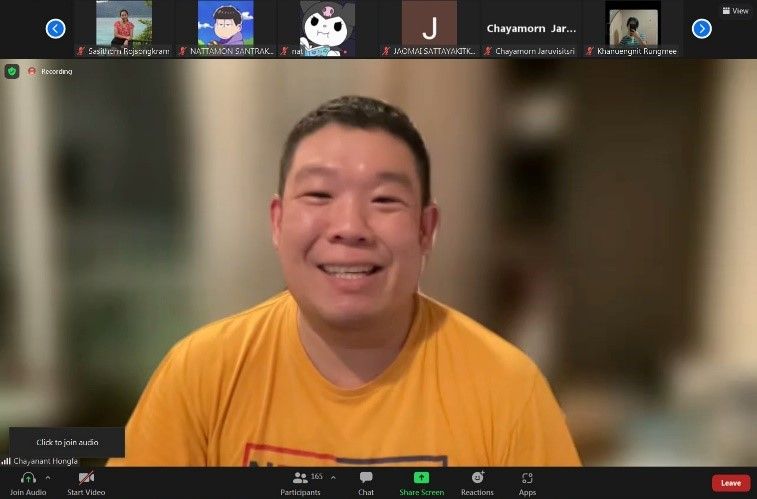Click the "Click to join audio" tooltip
This screenshot has height=499, width=757.
pos(67,442)
